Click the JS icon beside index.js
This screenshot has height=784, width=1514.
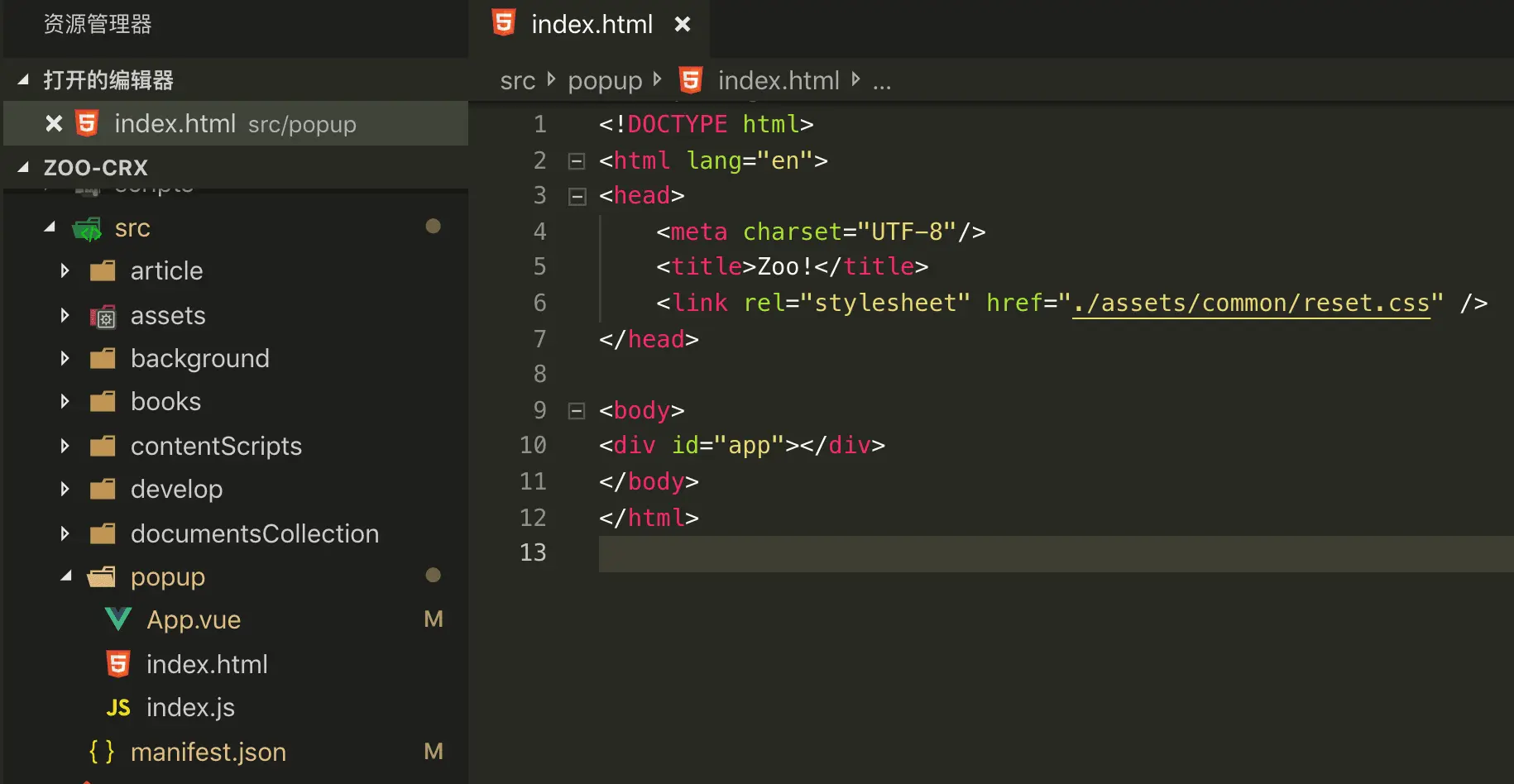coord(118,708)
